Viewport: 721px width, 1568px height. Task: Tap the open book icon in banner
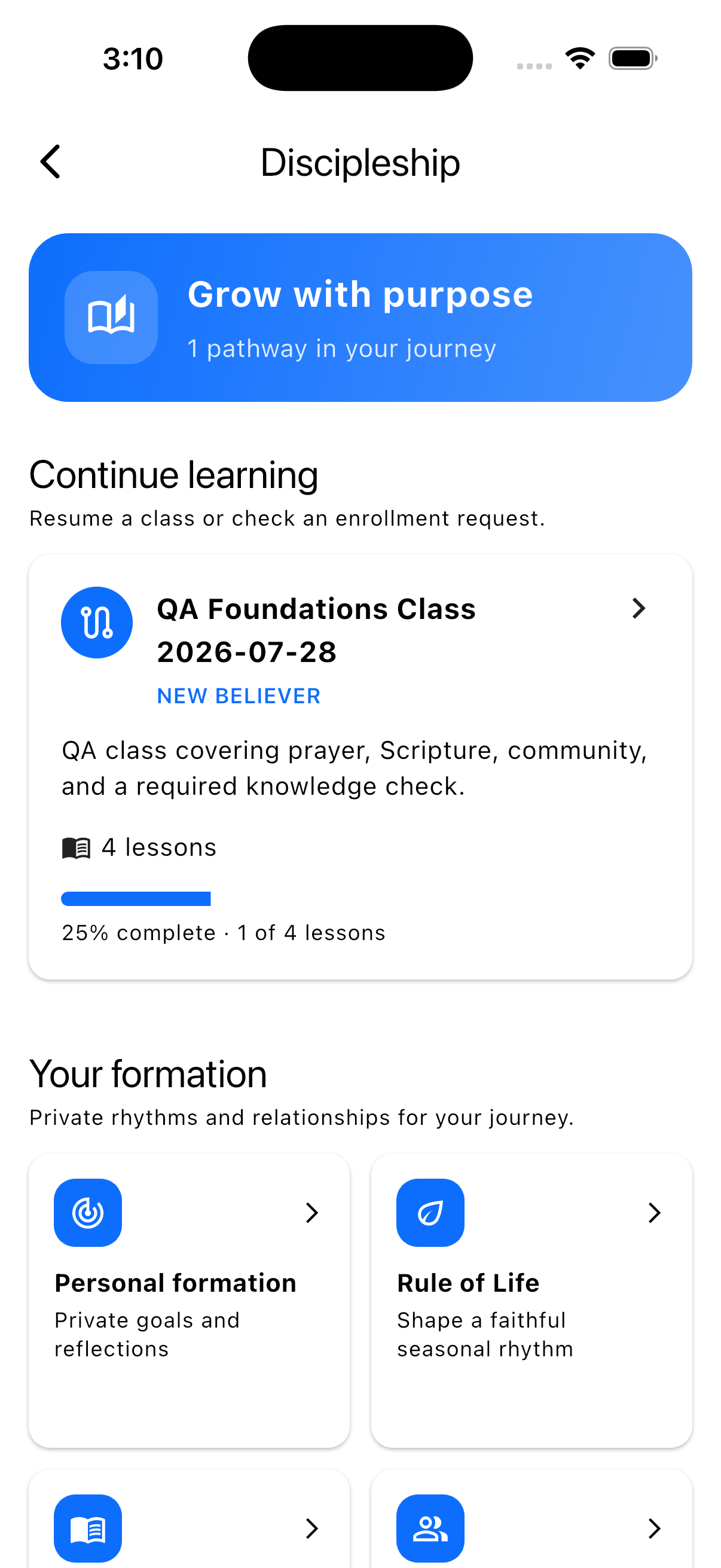click(x=111, y=317)
